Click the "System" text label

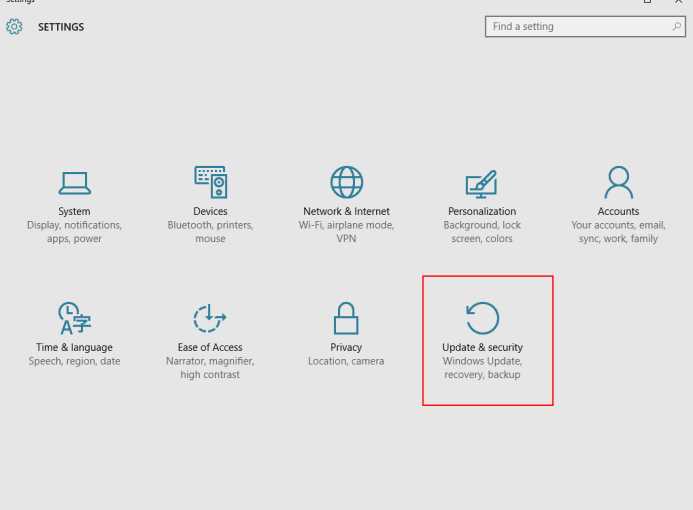[x=74, y=212]
